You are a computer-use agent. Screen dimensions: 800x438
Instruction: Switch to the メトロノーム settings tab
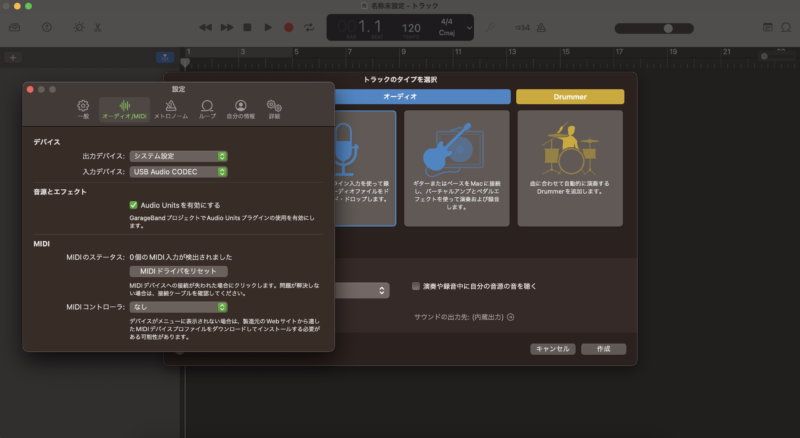coord(171,109)
